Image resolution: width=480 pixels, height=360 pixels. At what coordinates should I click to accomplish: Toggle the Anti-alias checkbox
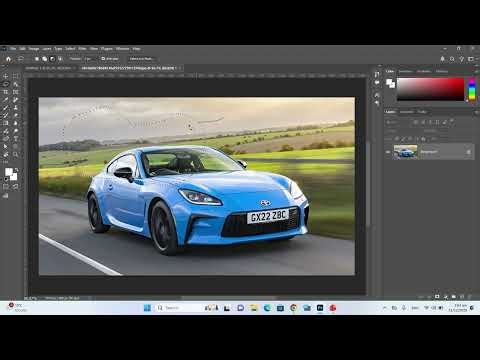point(103,59)
